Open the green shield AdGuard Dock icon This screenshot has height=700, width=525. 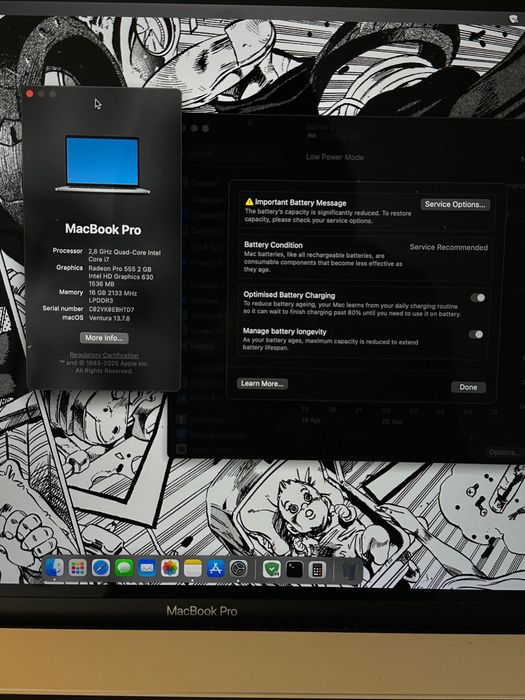[271, 569]
